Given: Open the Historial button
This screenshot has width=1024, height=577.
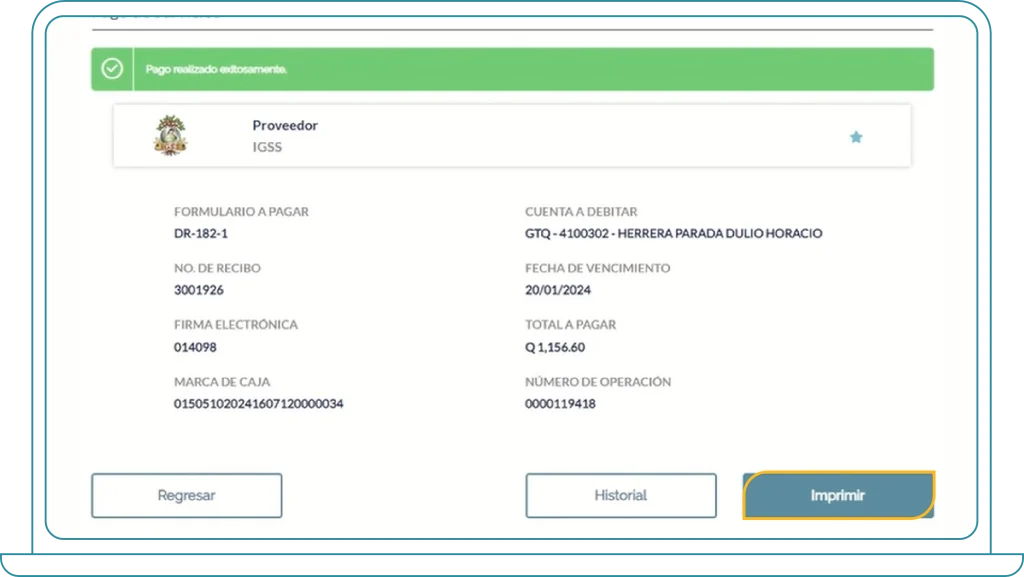Looking at the screenshot, I should [620, 495].
